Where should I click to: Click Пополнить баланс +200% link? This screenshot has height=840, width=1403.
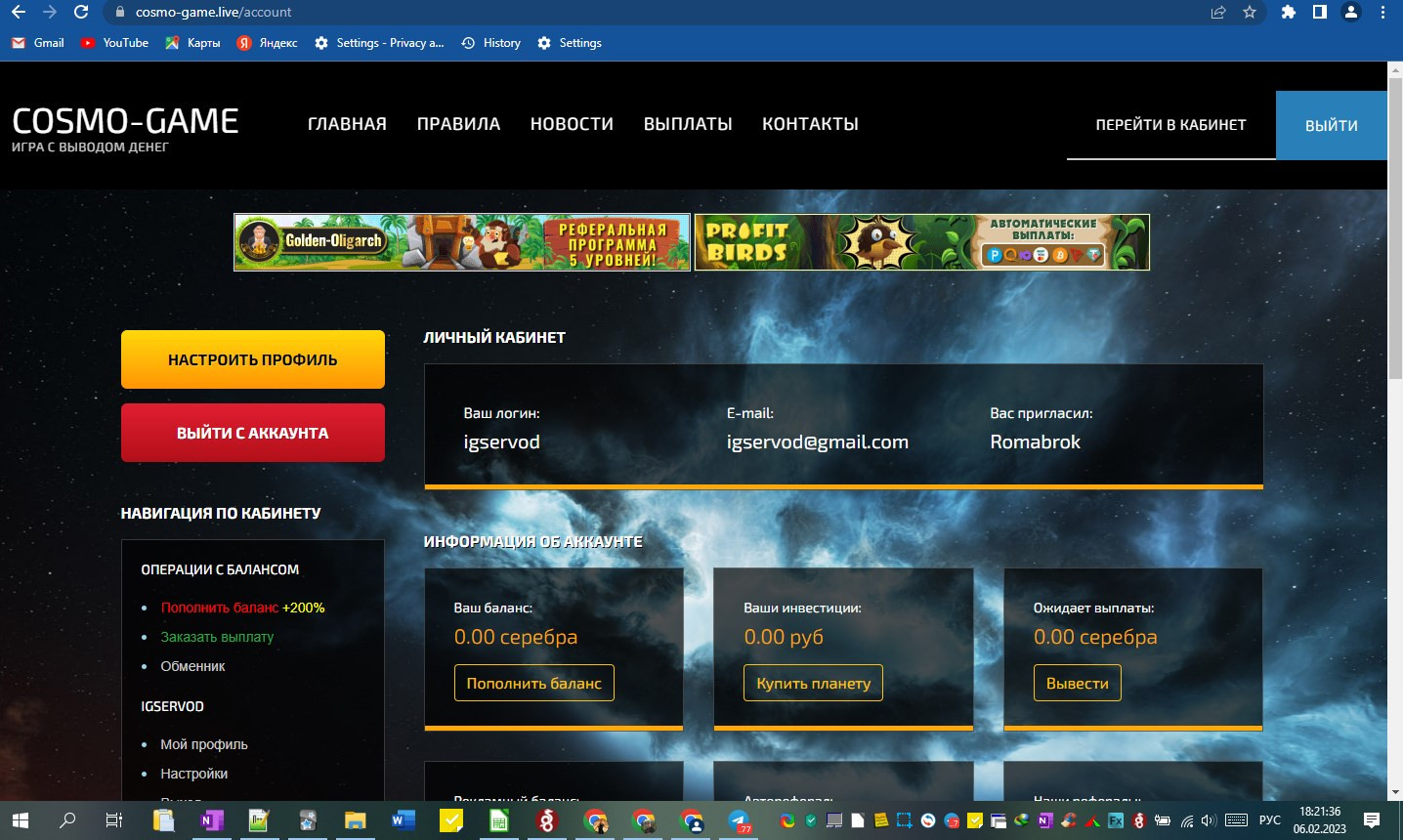242,608
